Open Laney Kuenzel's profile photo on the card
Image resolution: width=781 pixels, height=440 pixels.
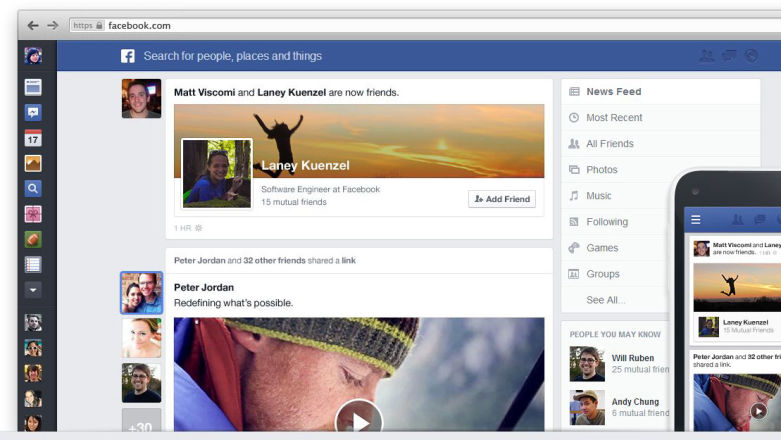coord(217,173)
